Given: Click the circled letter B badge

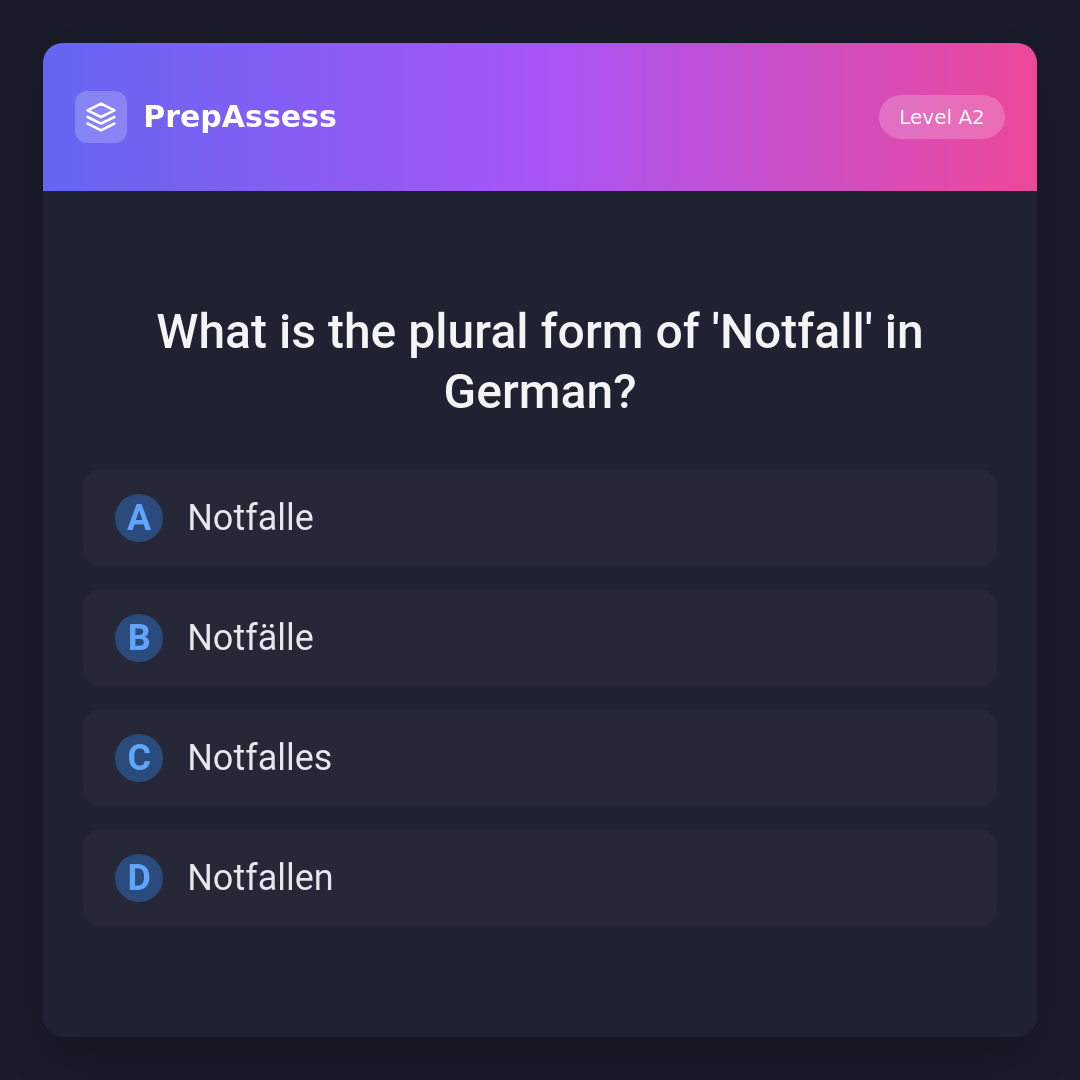Looking at the screenshot, I should [139, 638].
